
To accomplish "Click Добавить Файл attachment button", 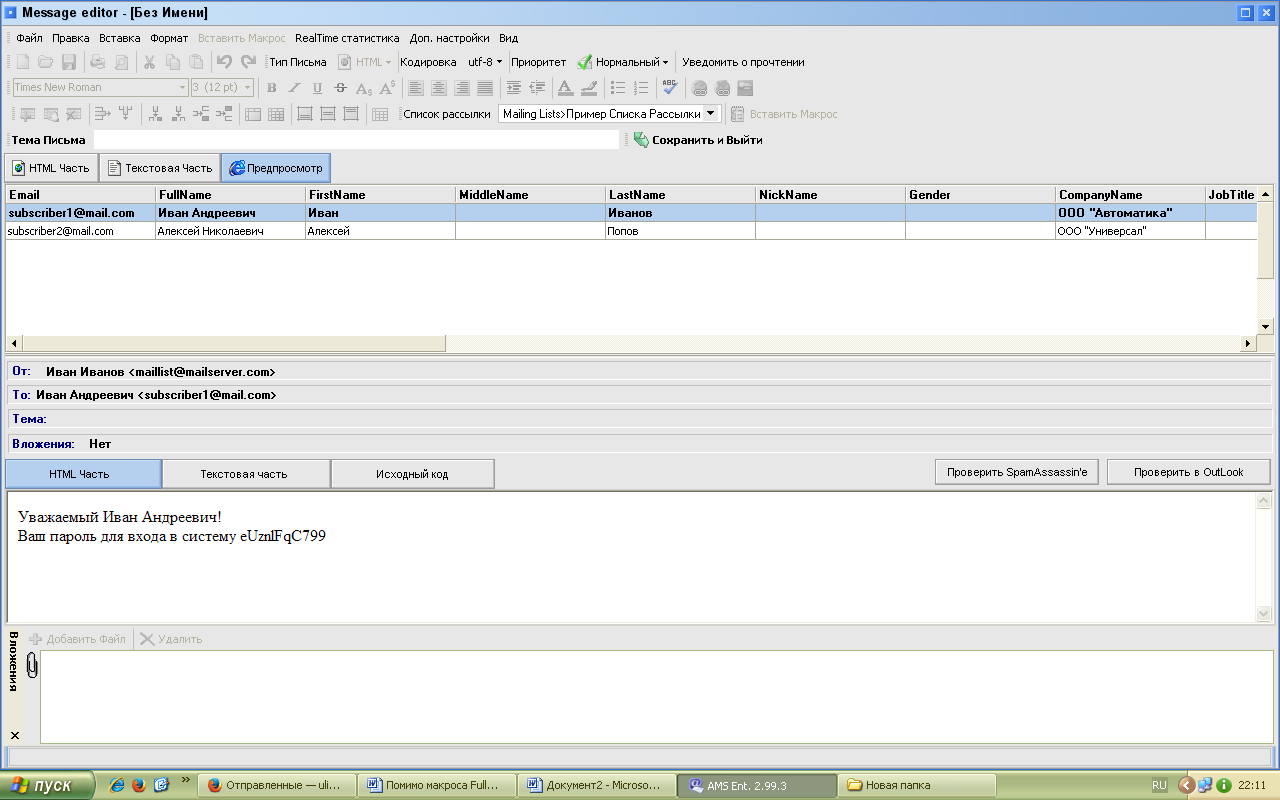I will pos(78,639).
